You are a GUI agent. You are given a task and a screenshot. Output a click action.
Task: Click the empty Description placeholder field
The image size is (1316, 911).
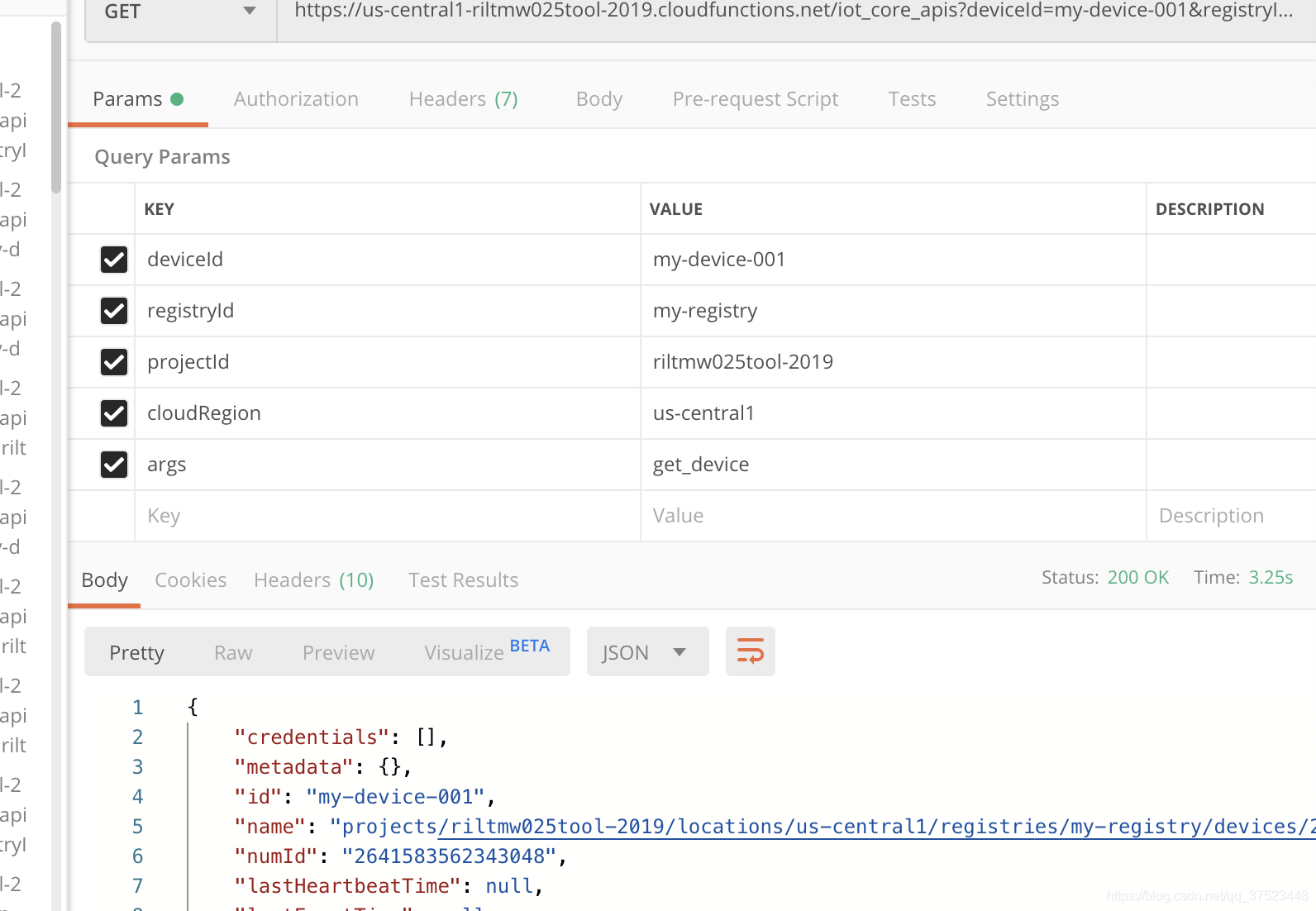(1232, 516)
